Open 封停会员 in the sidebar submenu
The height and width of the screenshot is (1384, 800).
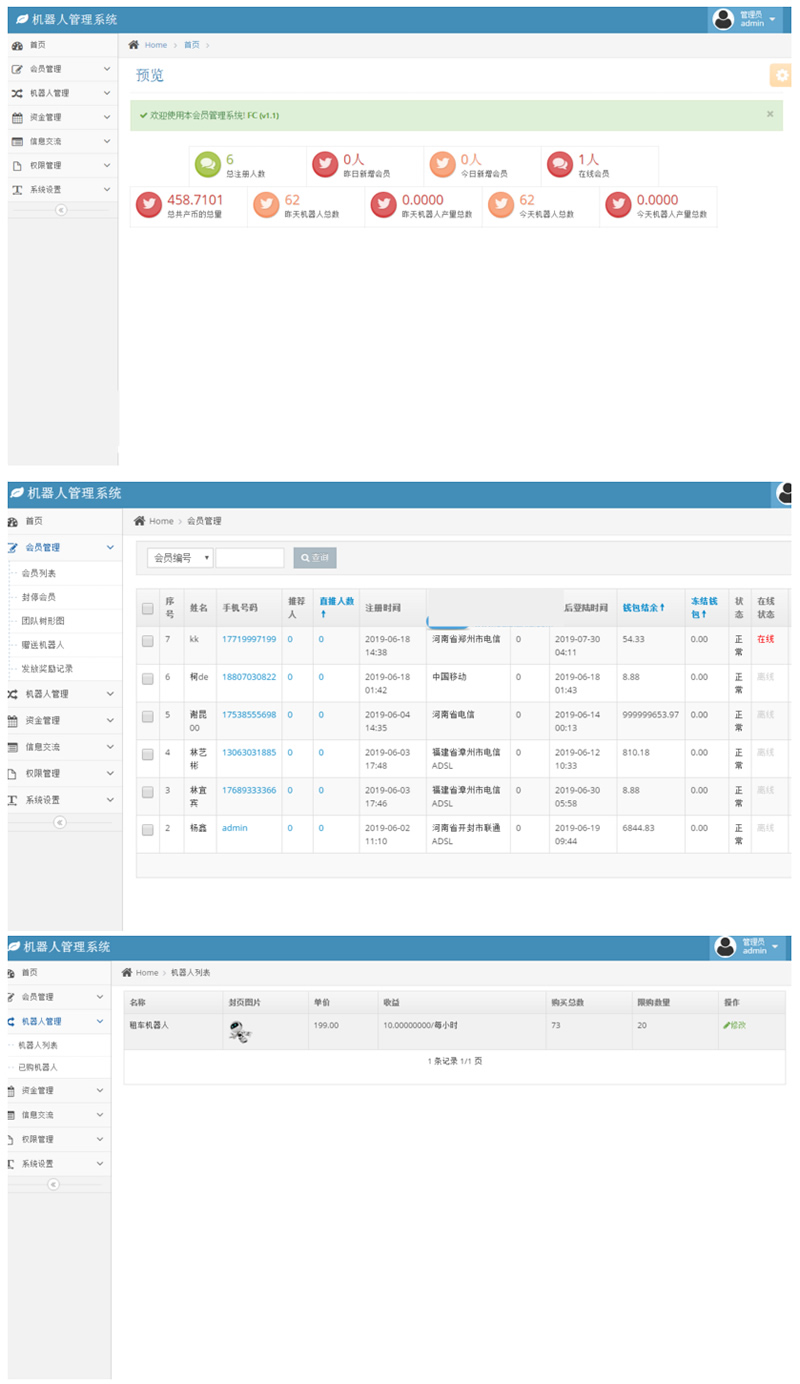[x=42, y=597]
